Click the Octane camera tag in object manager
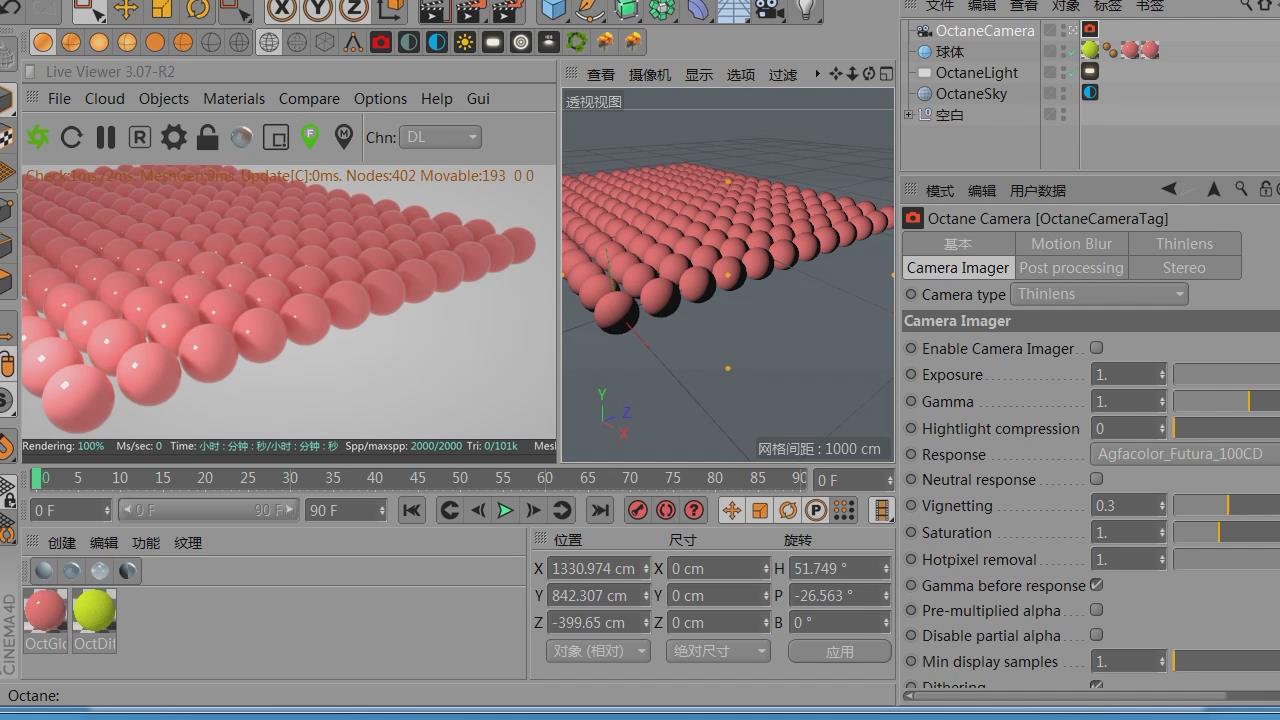The width and height of the screenshot is (1280, 720). (1090, 29)
